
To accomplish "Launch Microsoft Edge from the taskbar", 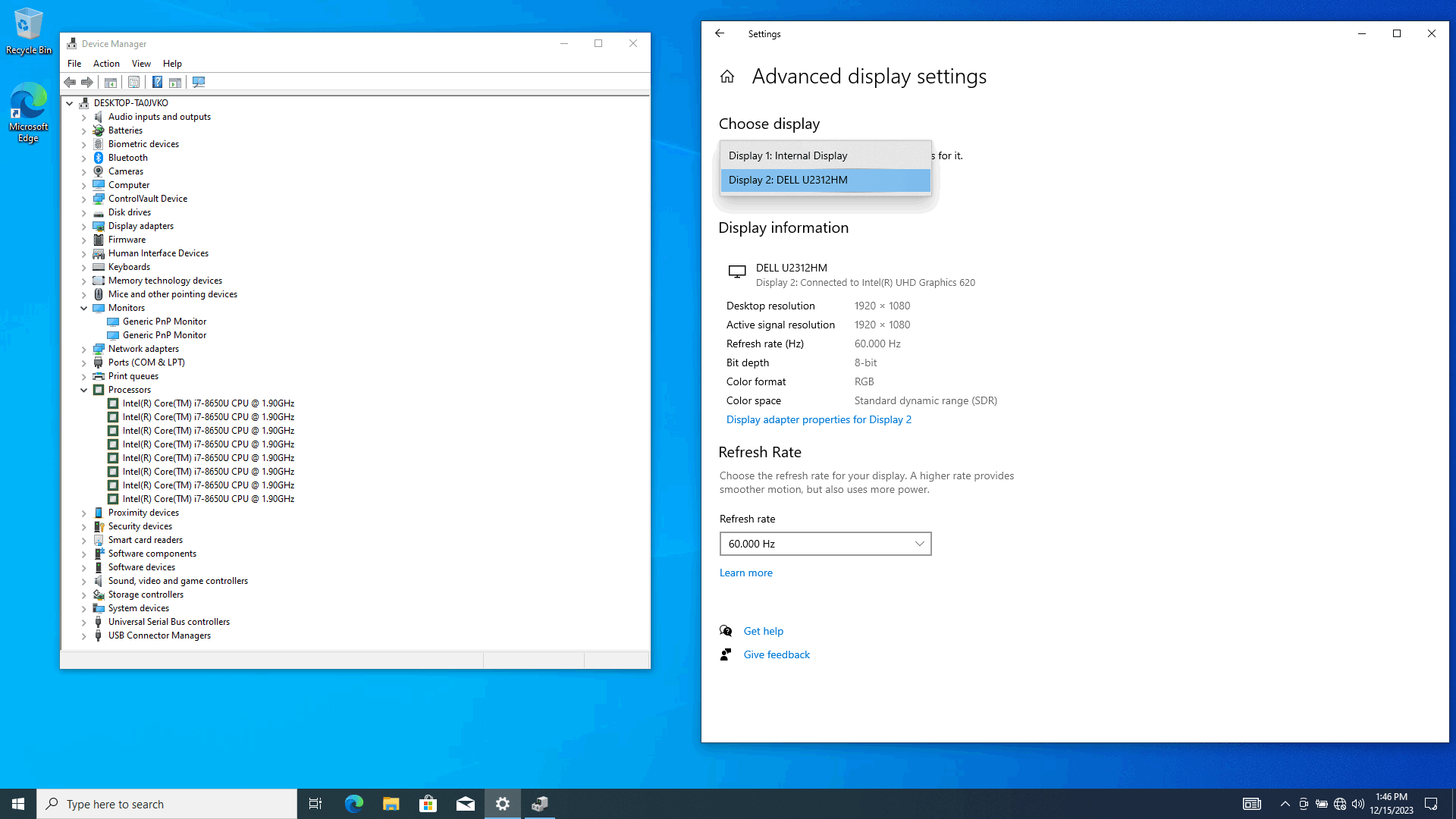I will 353,804.
